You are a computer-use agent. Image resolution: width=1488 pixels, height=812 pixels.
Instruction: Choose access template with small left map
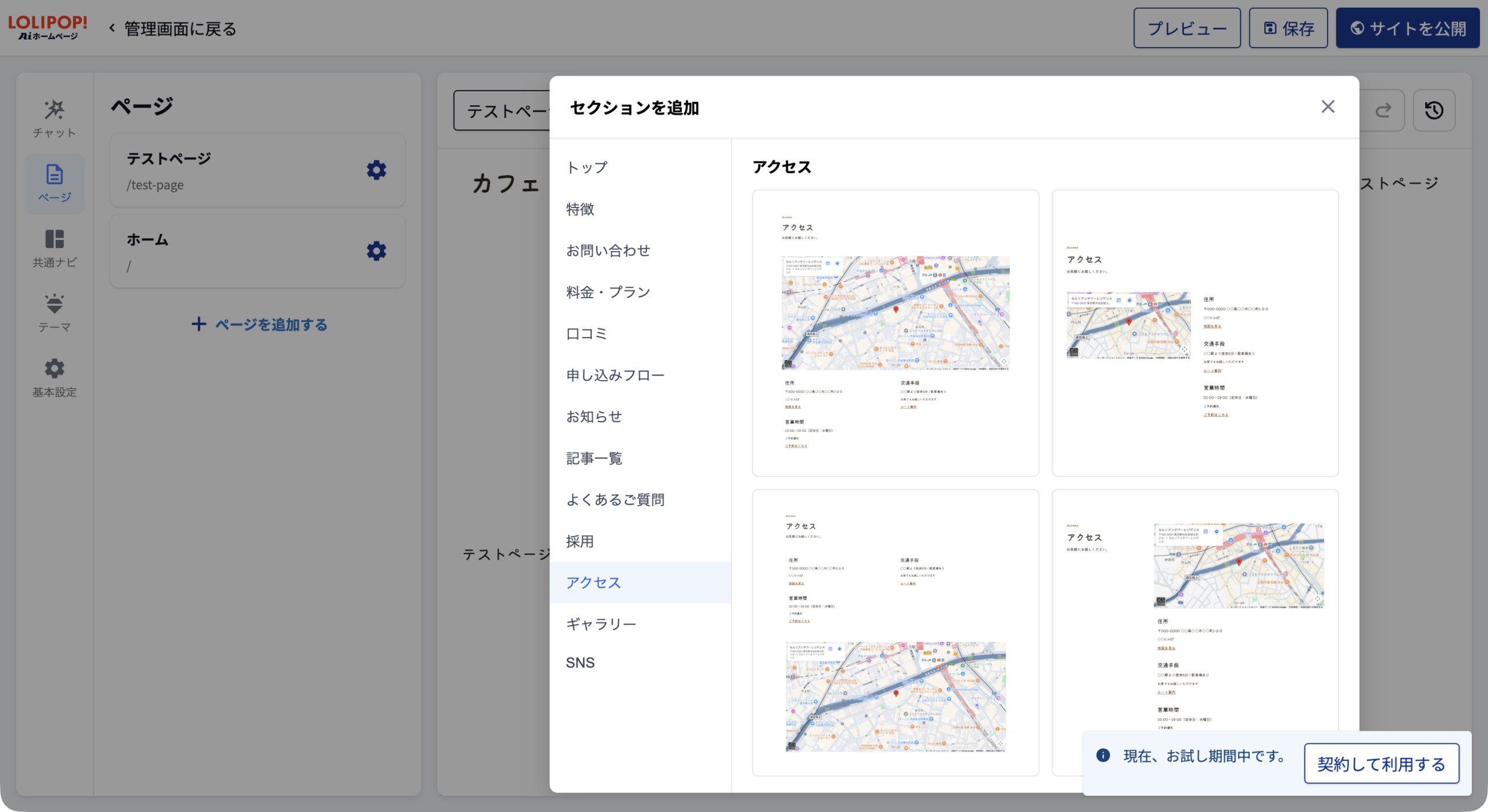[1195, 333]
